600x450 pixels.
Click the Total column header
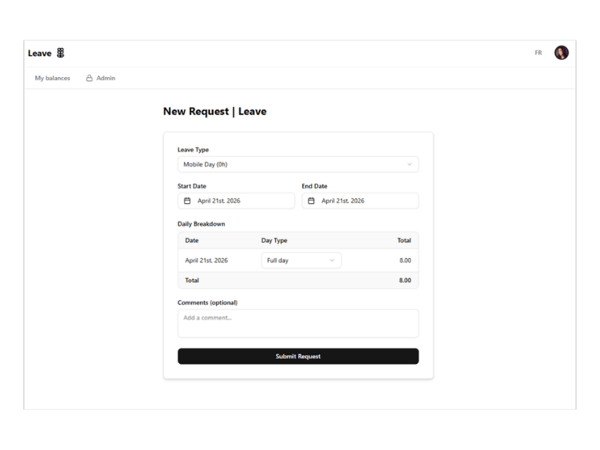[x=404, y=241]
